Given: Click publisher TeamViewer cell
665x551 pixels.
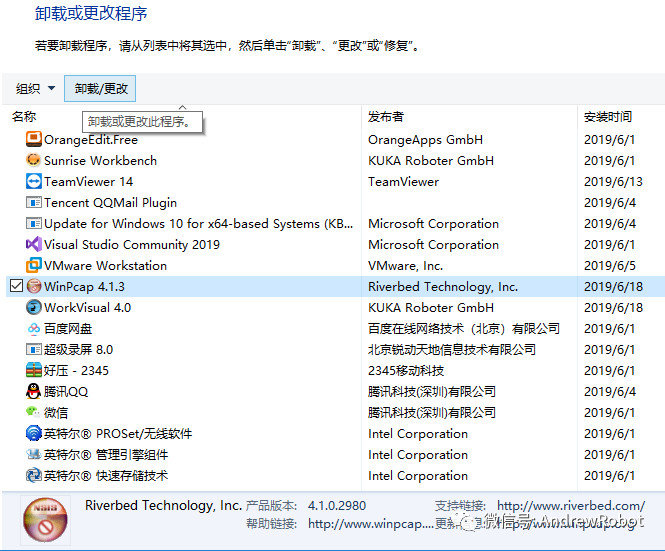Looking at the screenshot, I should (403, 182).
